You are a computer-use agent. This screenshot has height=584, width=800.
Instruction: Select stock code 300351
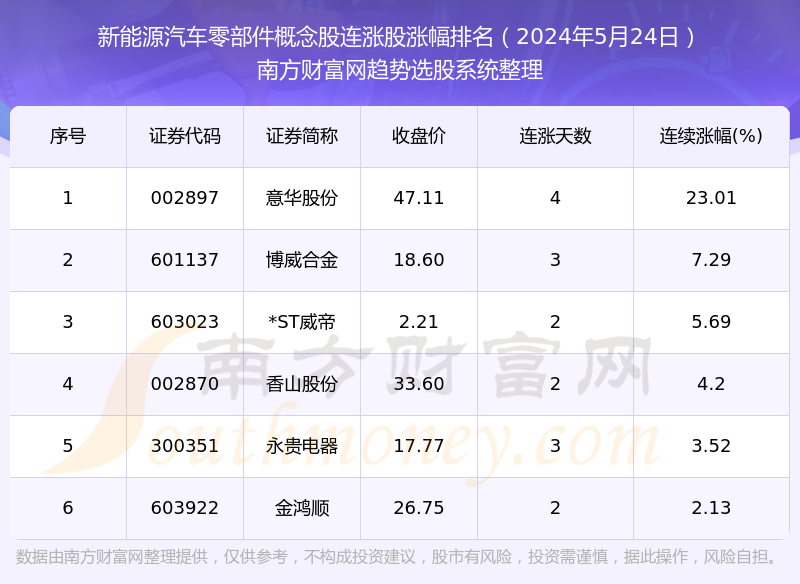pos(185,446)
